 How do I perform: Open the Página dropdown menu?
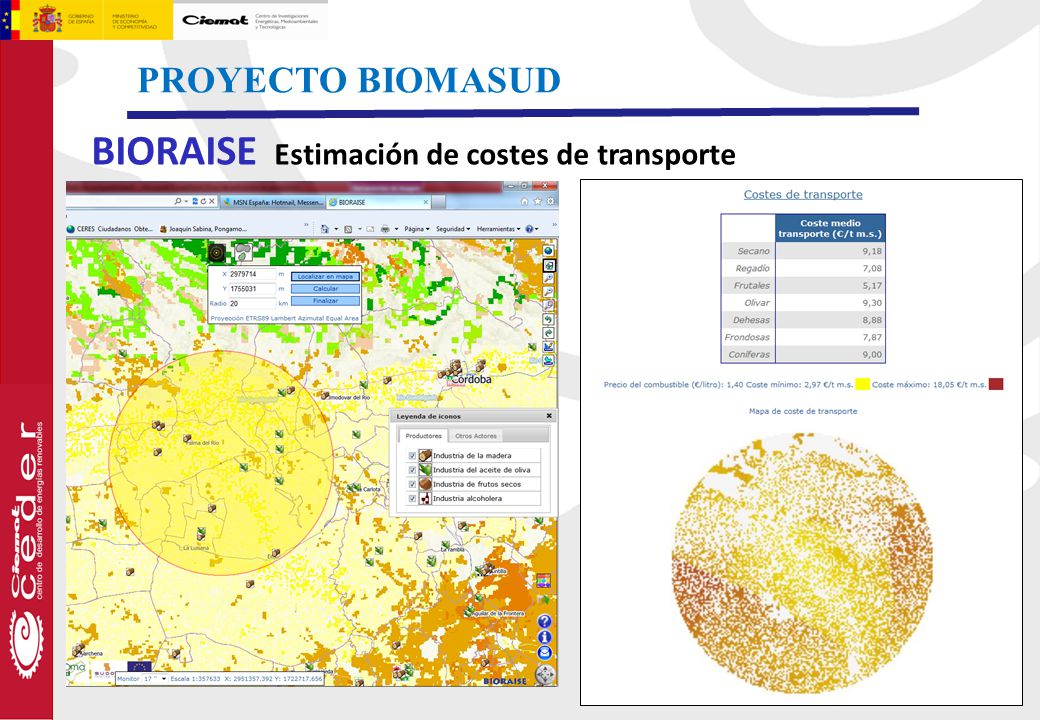[x=417, y=229]
